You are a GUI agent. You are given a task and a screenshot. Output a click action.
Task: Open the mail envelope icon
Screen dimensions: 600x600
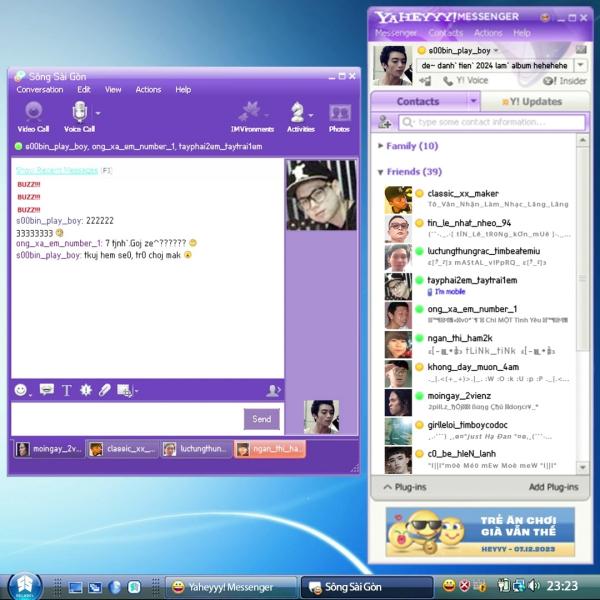tap(581, 49)
